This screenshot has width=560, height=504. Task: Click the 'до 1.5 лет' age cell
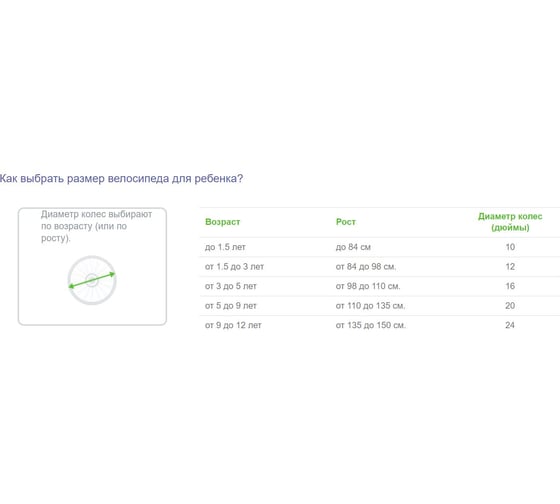point(225,247)
